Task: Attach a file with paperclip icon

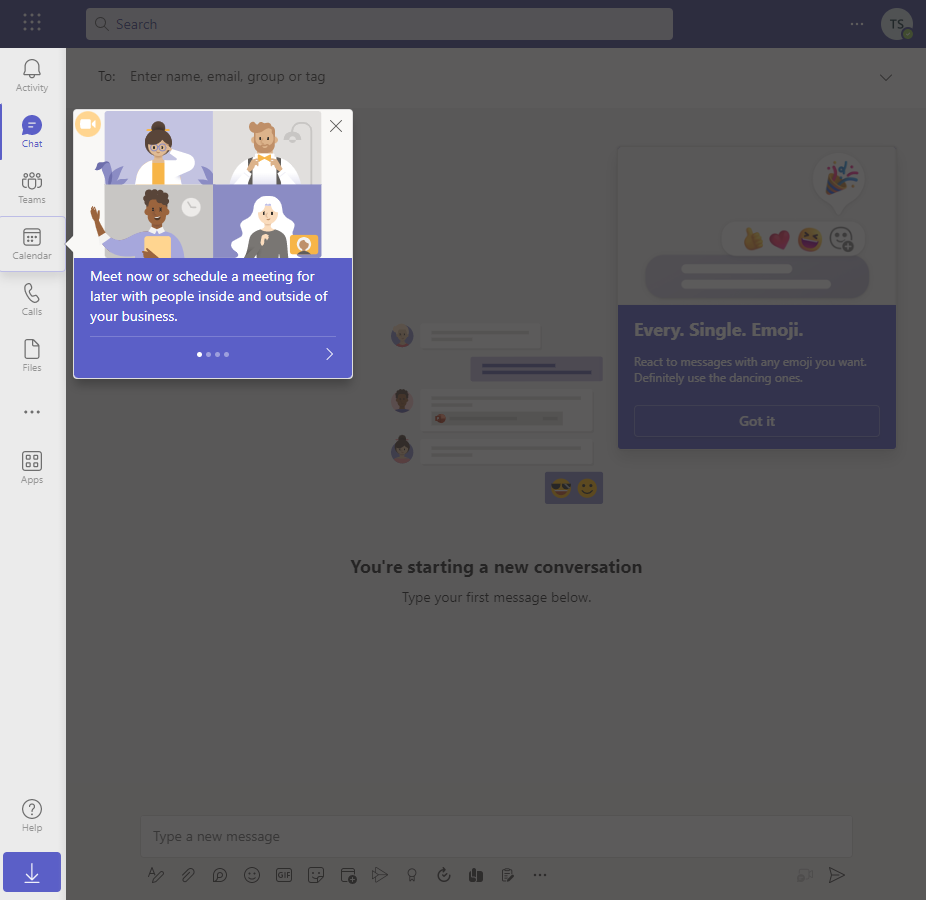Action: tap(188, 875)
